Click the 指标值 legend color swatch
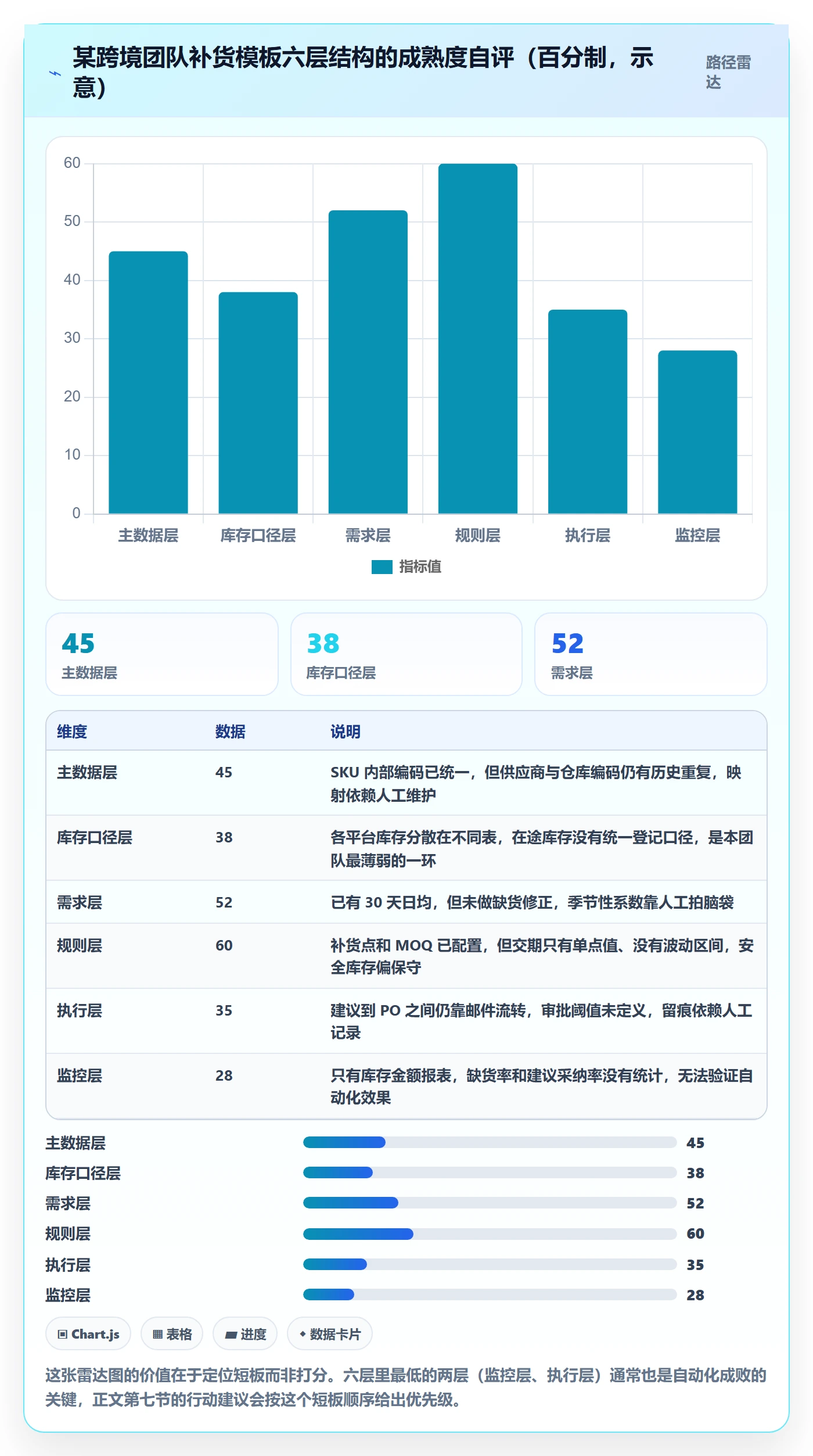813x1456 pixels. point(382,566)
